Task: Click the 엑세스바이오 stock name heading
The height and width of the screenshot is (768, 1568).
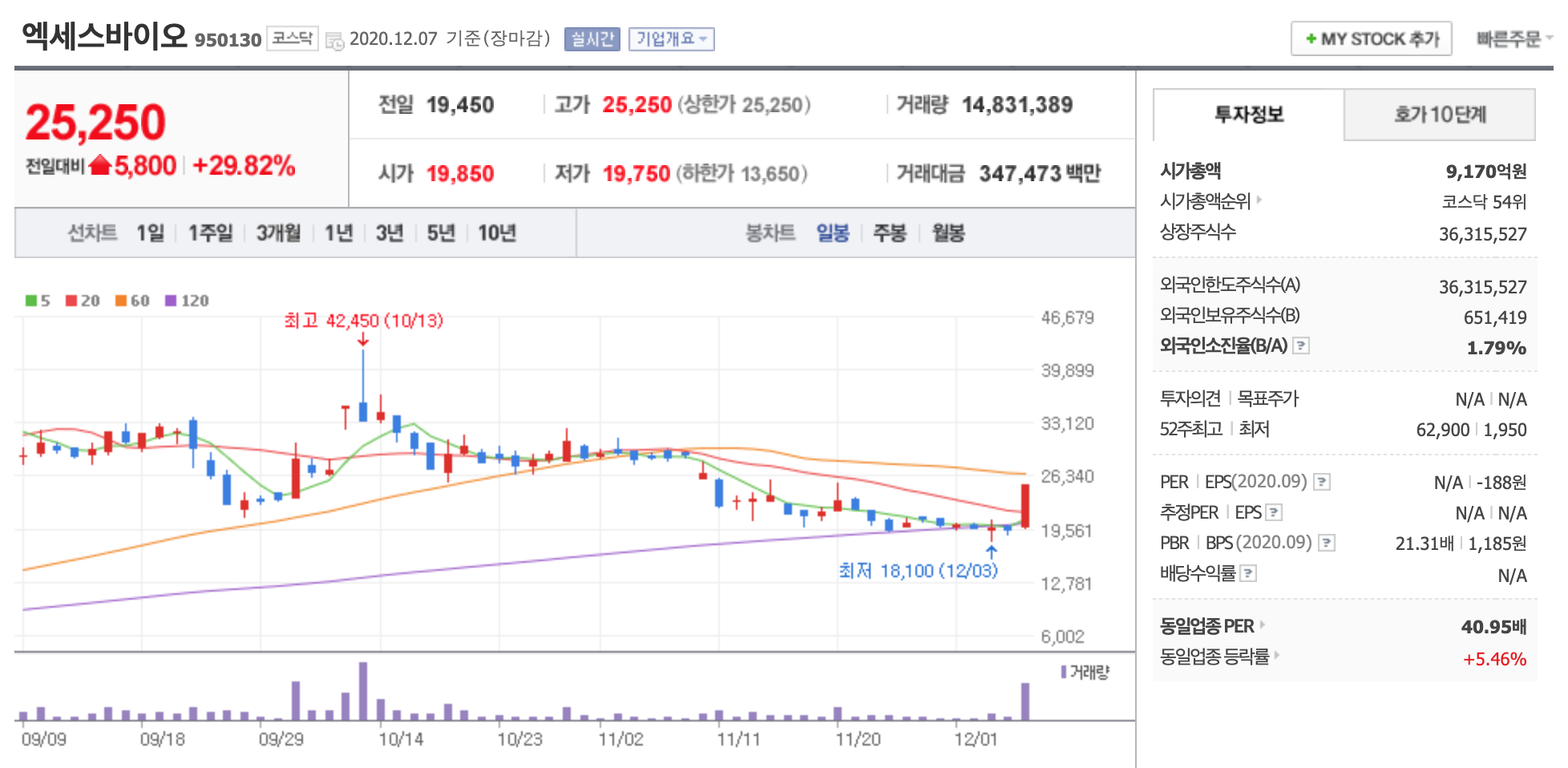Action: pos(104,36)
